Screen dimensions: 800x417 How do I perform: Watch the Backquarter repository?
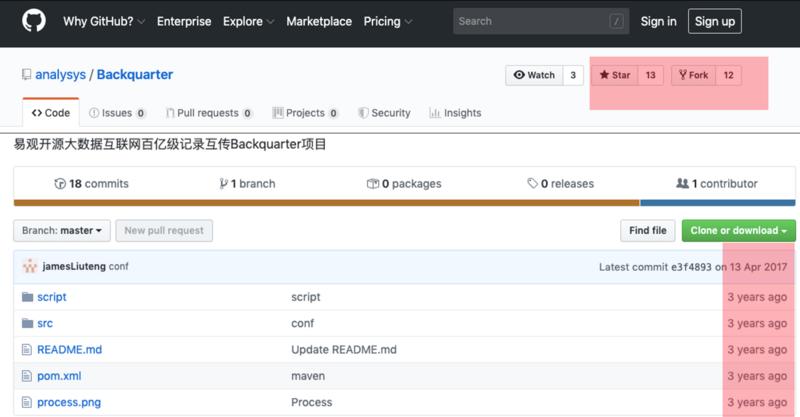534,75
